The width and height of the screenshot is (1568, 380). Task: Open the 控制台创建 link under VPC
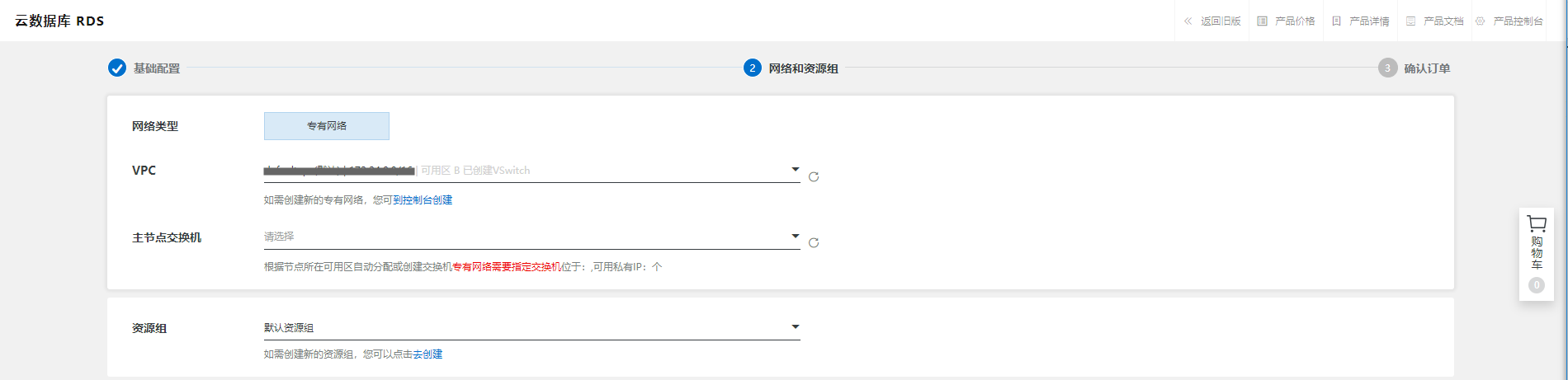(x=427, y=200)
